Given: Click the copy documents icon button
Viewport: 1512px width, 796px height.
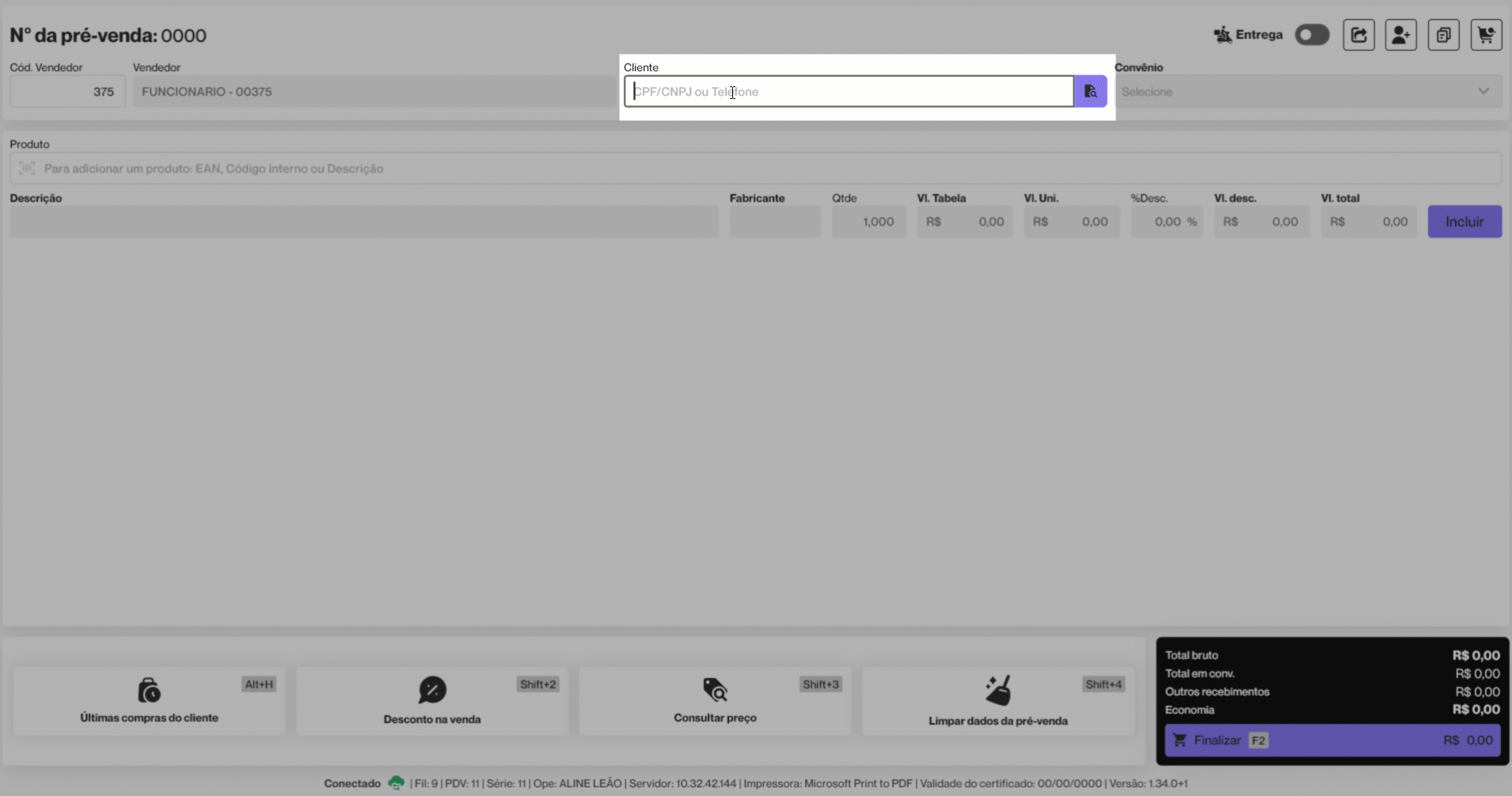Looking at the screenshot, I should click(1443, 35).
